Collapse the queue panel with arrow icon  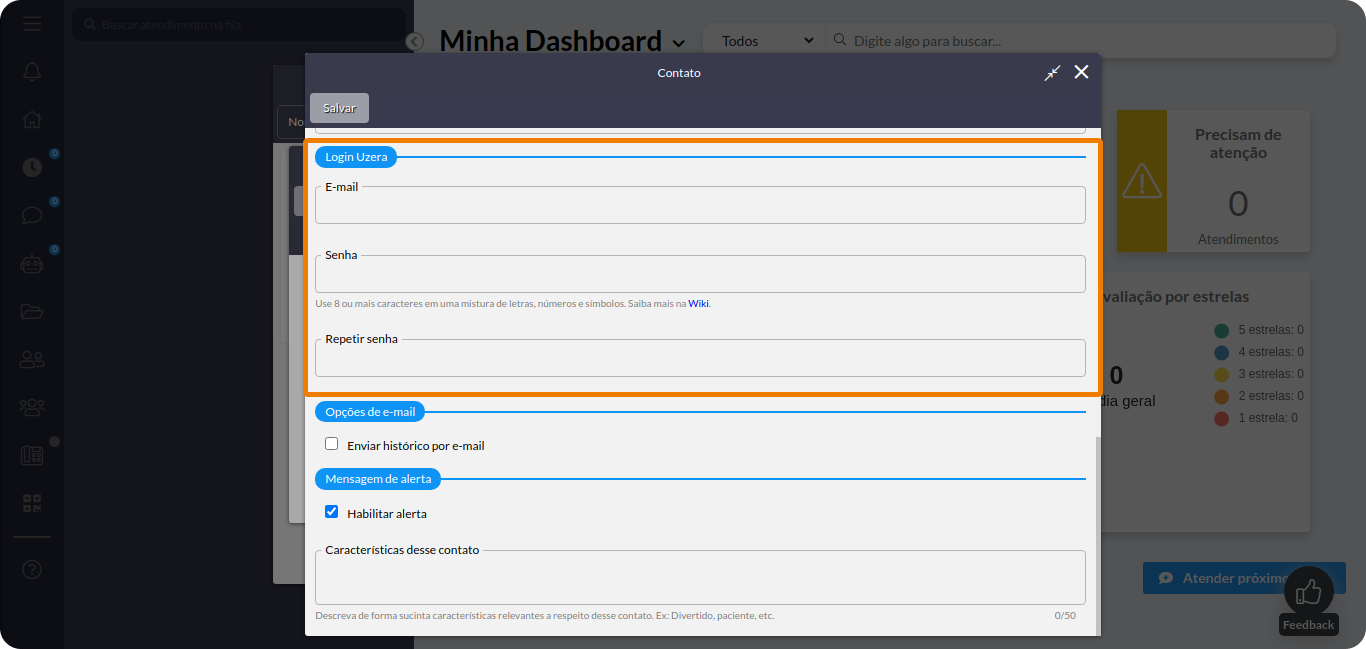click(415, 41)
